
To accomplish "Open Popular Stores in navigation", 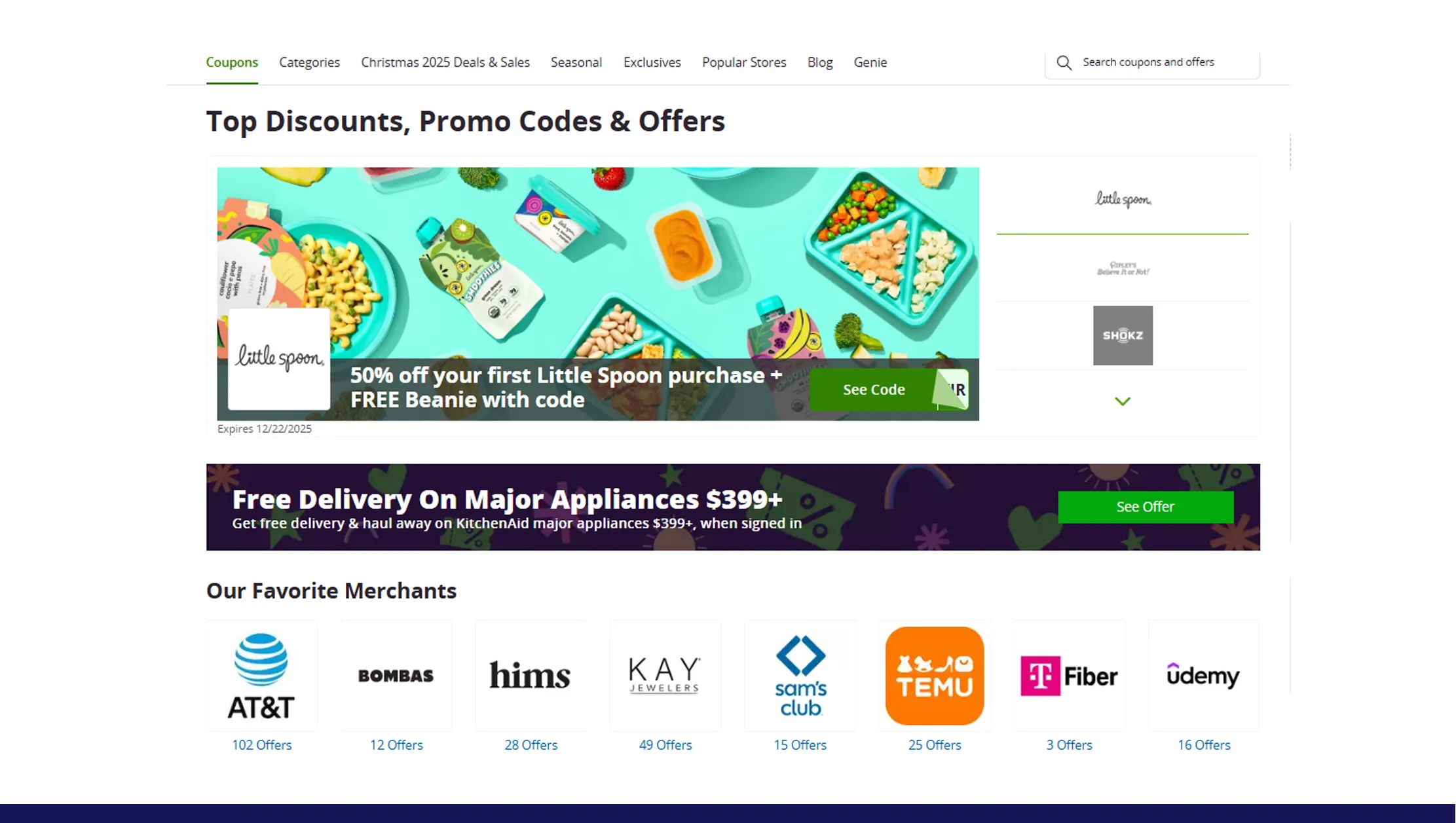I will (744, 62).
